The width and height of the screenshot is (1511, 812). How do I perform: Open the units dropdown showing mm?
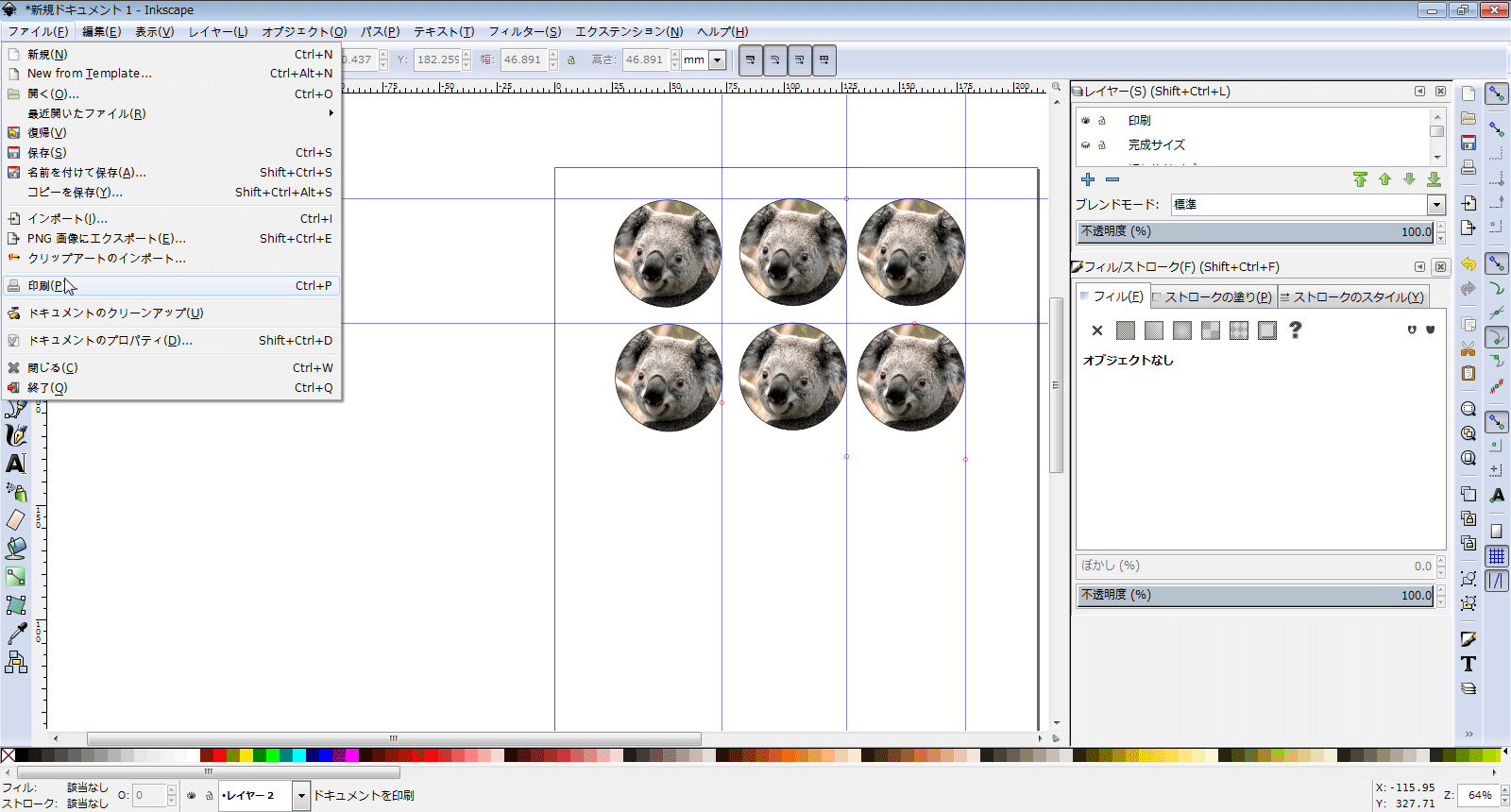tap(717, 60)
